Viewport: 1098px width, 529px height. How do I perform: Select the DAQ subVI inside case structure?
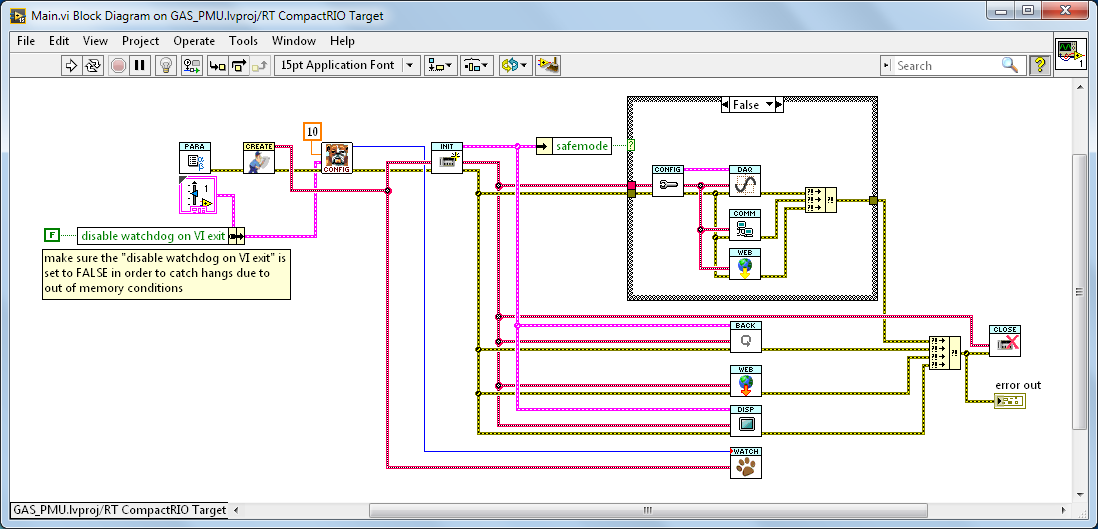[x=745, y=181]
